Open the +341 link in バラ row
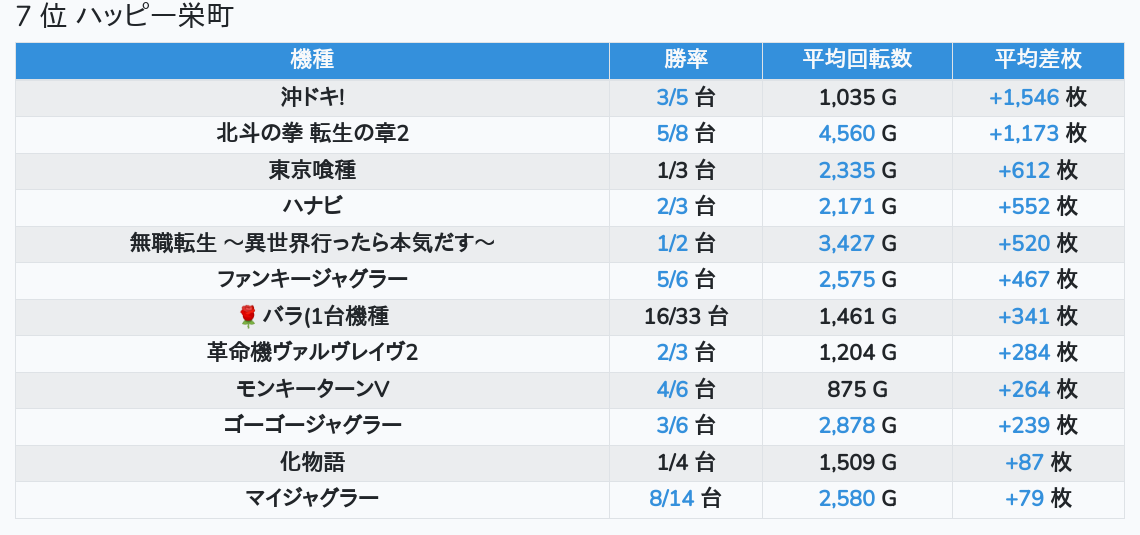The height and width of the screenshot is (535, 1140). click(x=1023, y=317)
